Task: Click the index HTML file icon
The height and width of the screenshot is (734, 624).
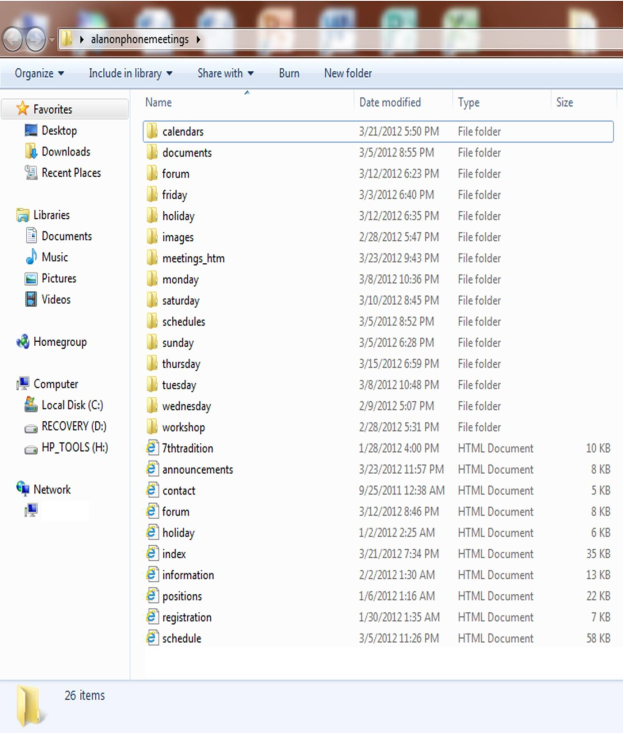Action: tap(152, 554)
